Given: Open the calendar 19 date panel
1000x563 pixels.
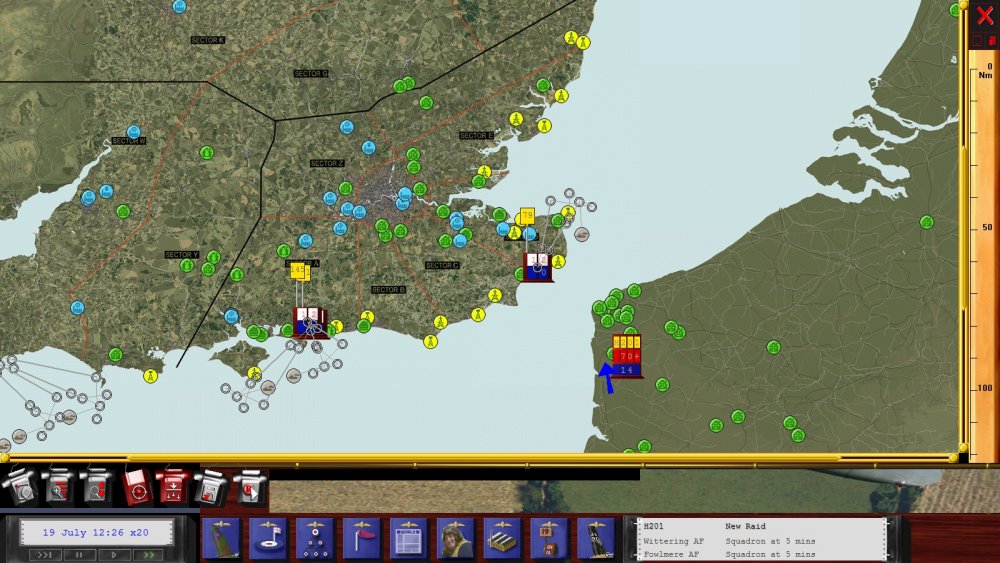Looking at the screenshot, I should coord(549,539).
